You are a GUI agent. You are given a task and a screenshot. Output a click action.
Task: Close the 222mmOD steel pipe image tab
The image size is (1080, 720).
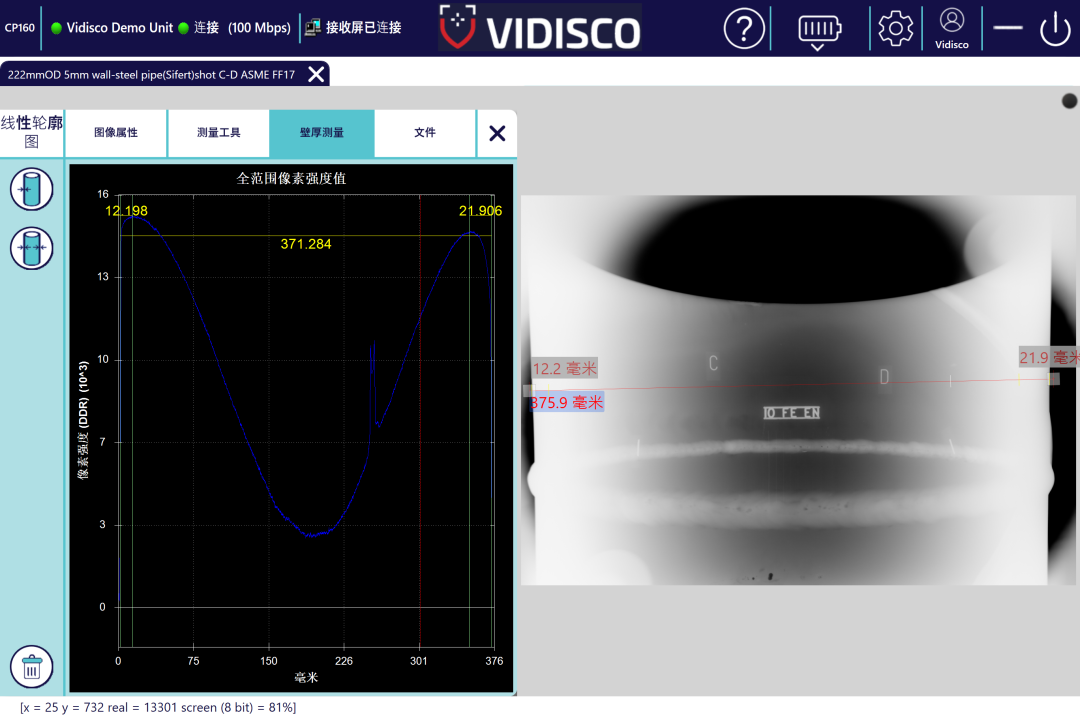[x=316, y=74]
